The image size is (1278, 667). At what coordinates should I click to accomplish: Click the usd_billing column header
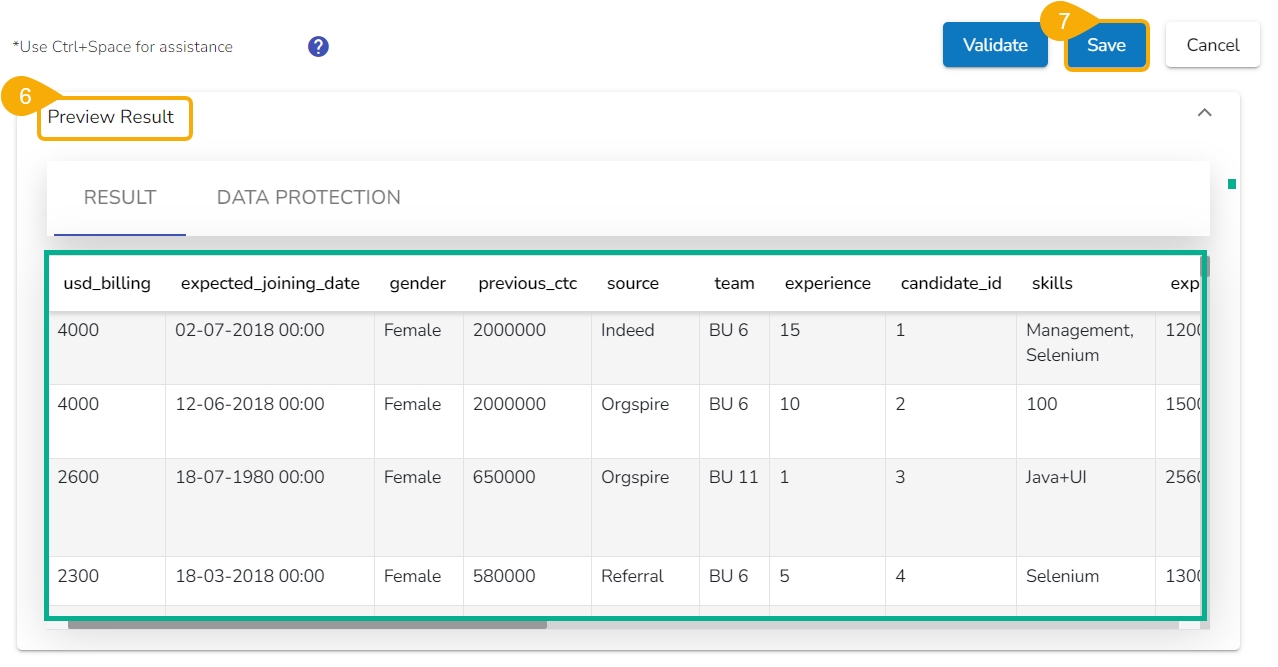[107, 283]
